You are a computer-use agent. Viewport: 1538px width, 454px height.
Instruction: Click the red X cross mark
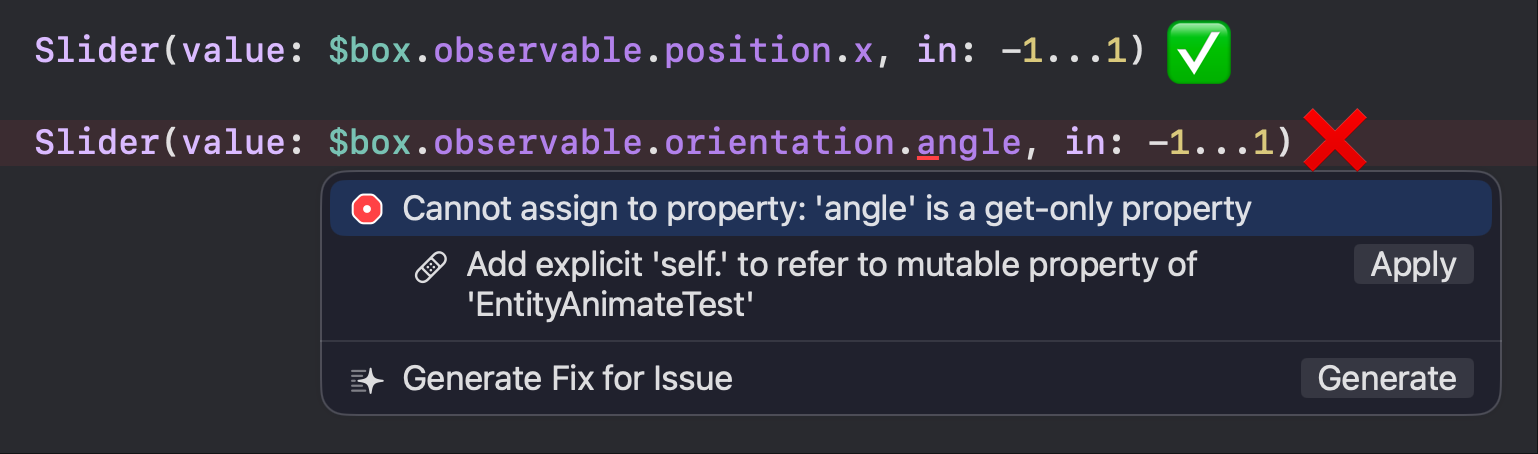pos(1335,140)
